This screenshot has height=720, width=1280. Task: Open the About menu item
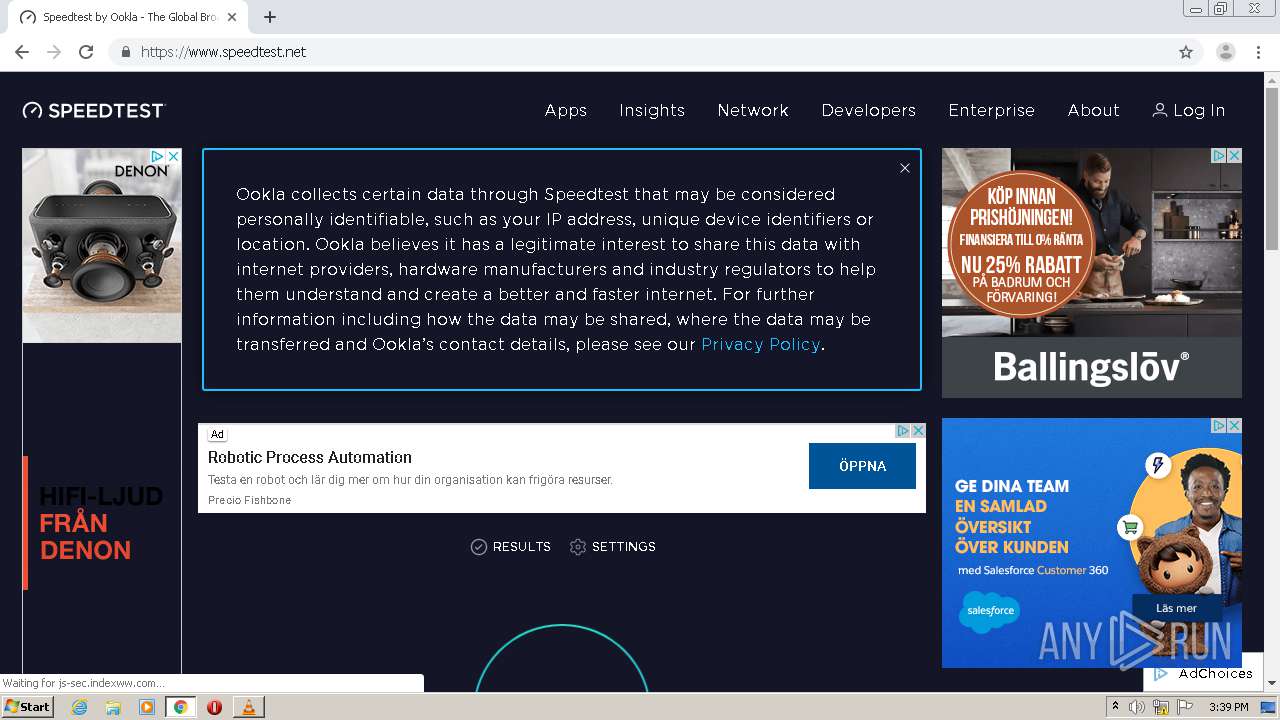tap(1094, 110)
